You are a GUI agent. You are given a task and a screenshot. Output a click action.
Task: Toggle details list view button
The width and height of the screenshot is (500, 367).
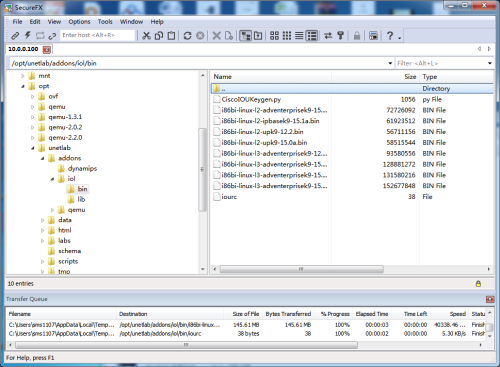point(312,35)
